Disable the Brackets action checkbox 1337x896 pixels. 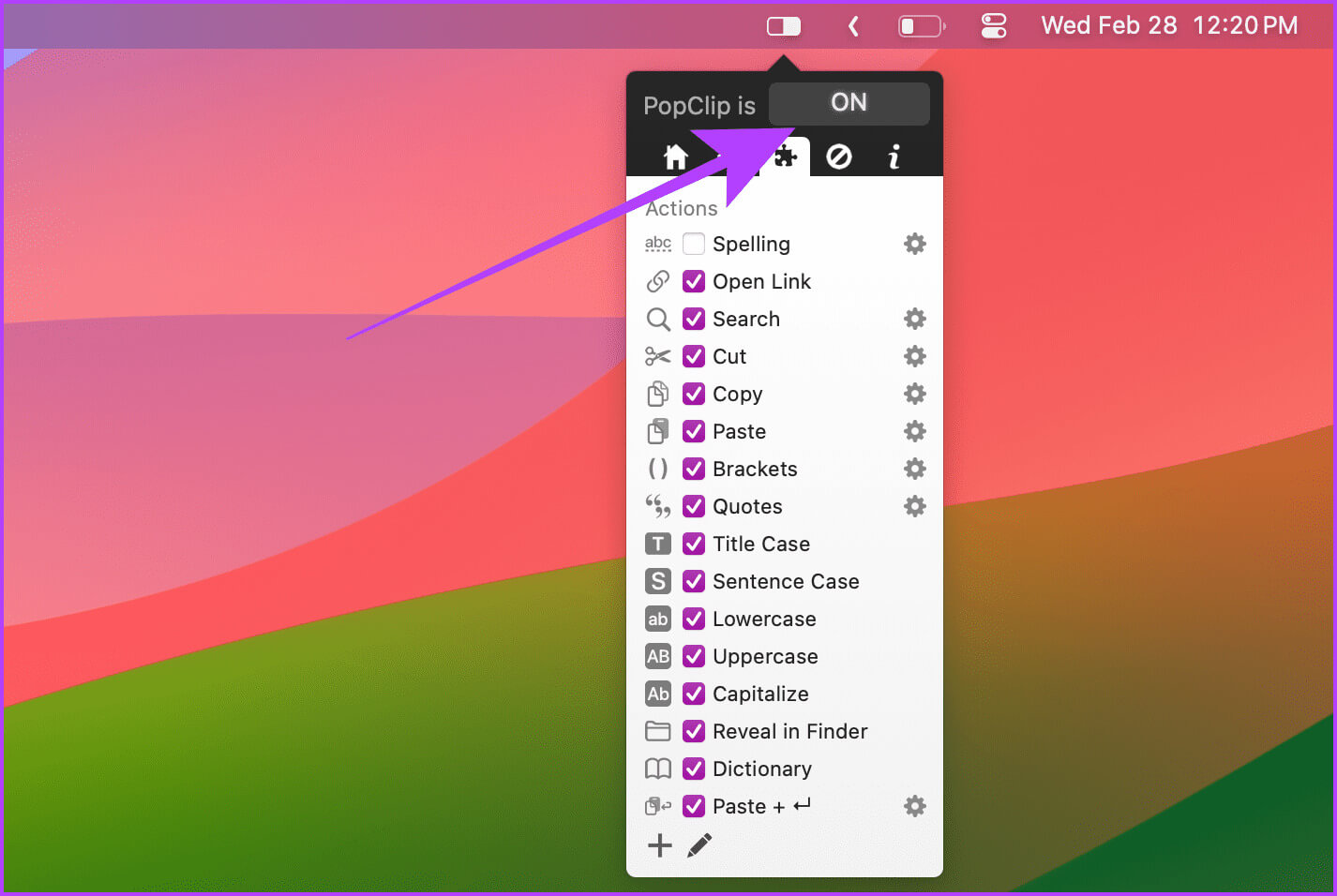click(694, 469)
